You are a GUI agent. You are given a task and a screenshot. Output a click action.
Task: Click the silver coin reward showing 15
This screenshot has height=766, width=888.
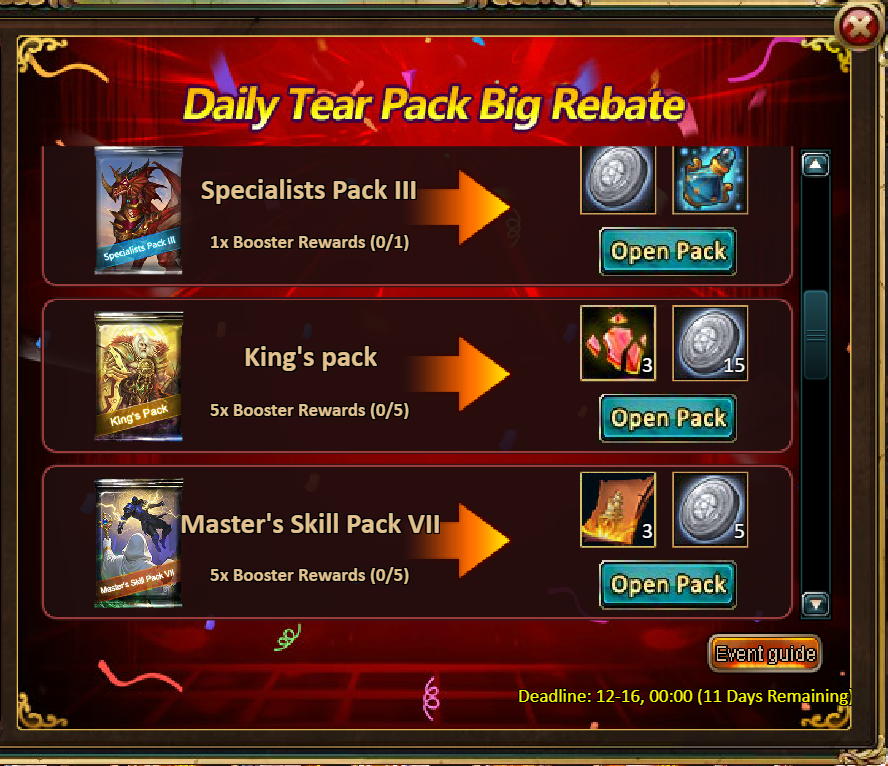point(710,343)
